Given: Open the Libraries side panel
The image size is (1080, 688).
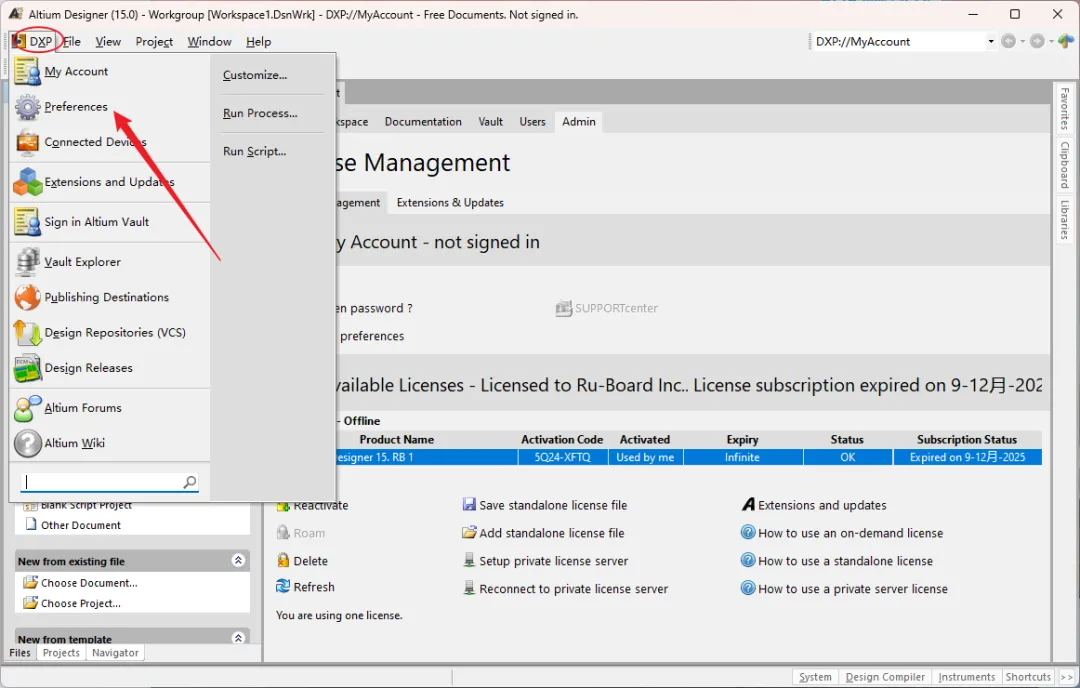Looking at the screenshot, I should pyautogui.click(x=1064, y=220).
